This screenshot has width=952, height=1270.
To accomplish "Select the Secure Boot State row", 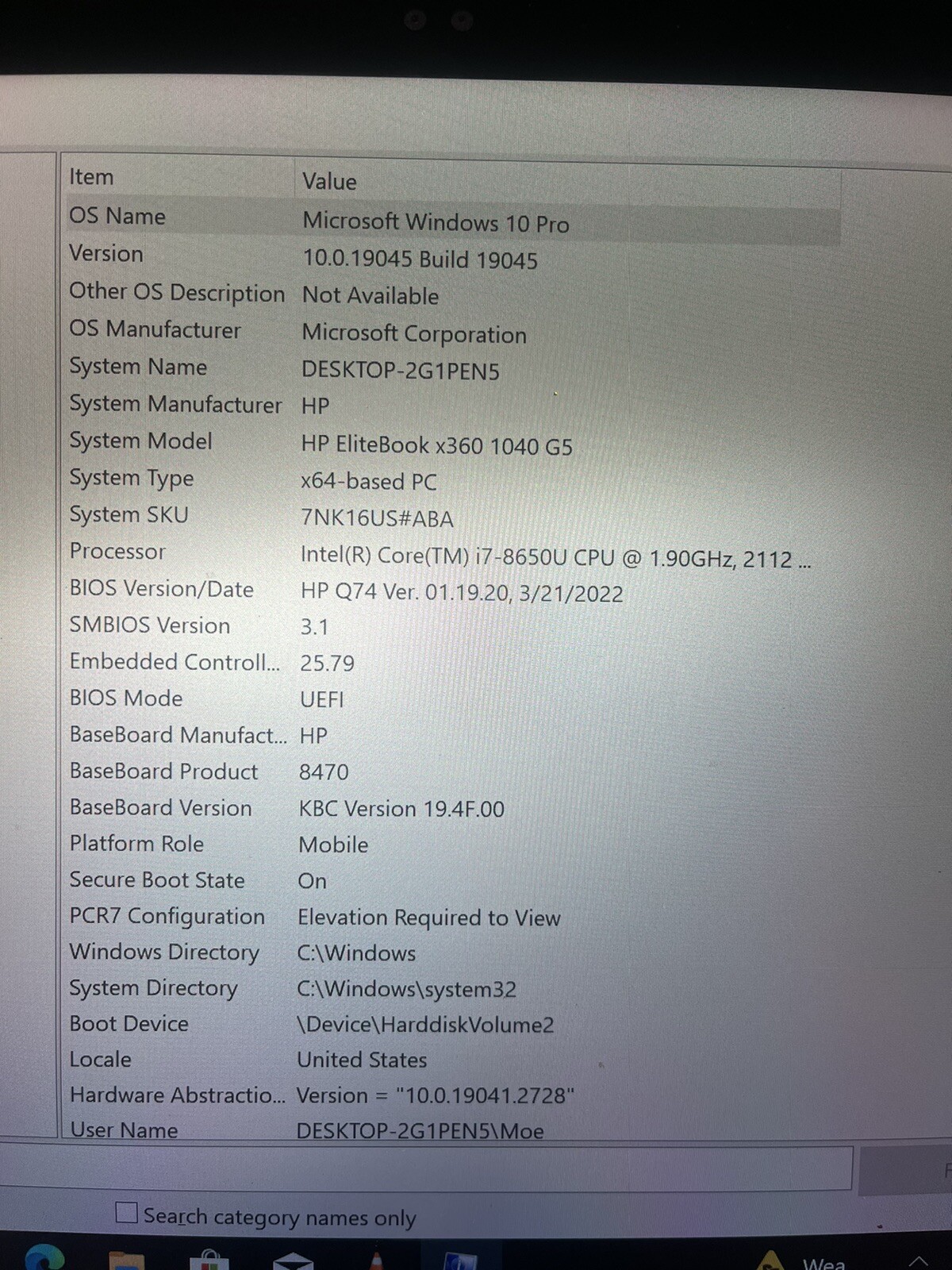I will (451, 881).
